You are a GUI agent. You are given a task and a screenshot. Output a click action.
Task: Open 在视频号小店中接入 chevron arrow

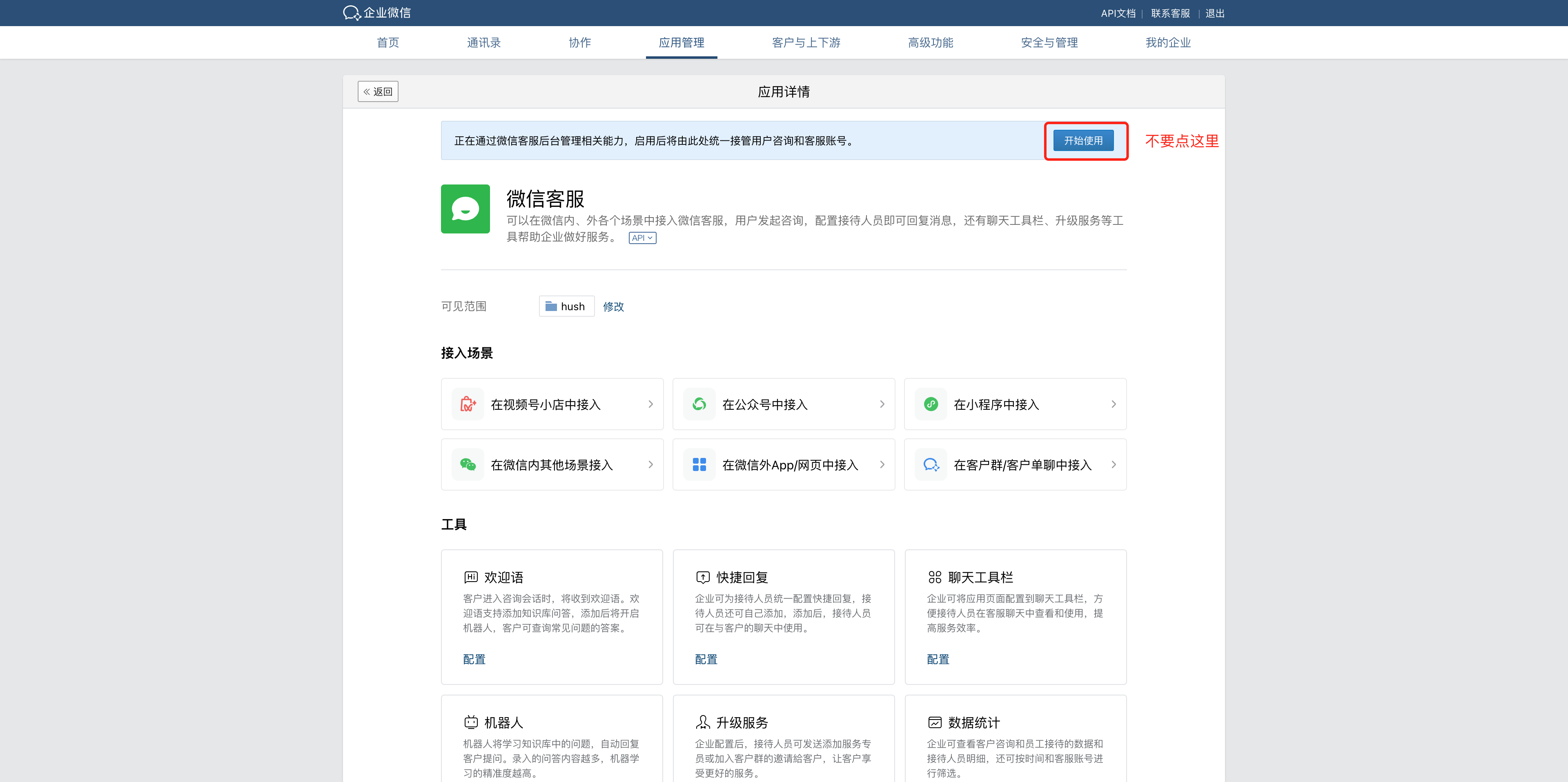pos(651,404)
